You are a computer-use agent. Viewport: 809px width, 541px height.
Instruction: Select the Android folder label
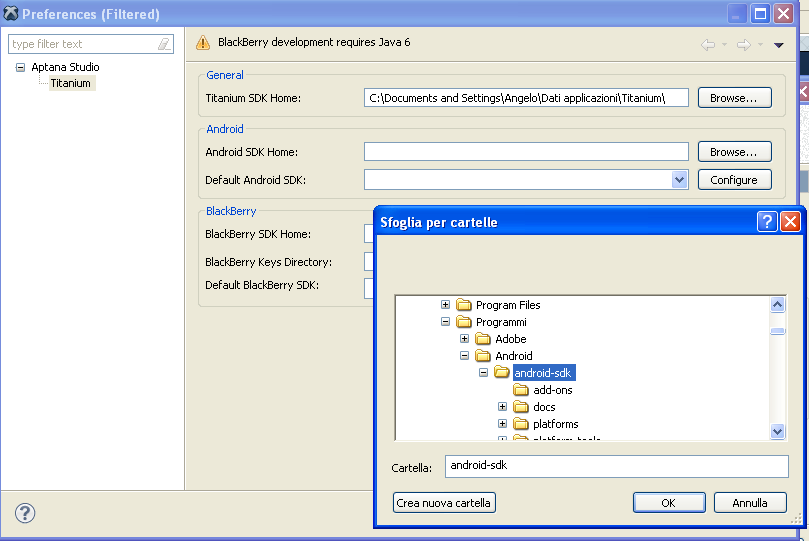(513, 356)
